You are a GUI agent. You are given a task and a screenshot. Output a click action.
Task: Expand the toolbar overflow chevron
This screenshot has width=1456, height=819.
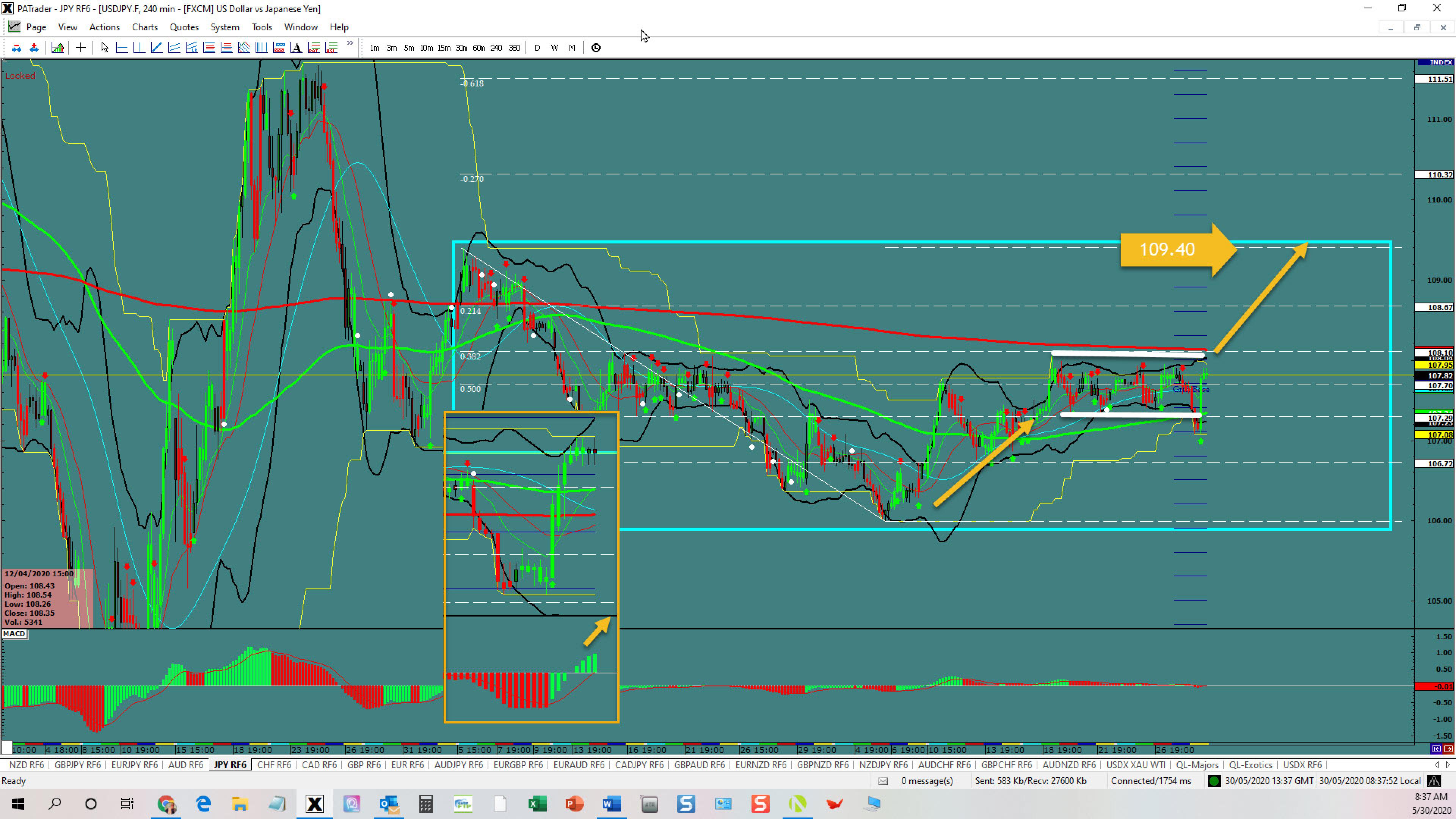pyautogui.click(x=350, y=43)
